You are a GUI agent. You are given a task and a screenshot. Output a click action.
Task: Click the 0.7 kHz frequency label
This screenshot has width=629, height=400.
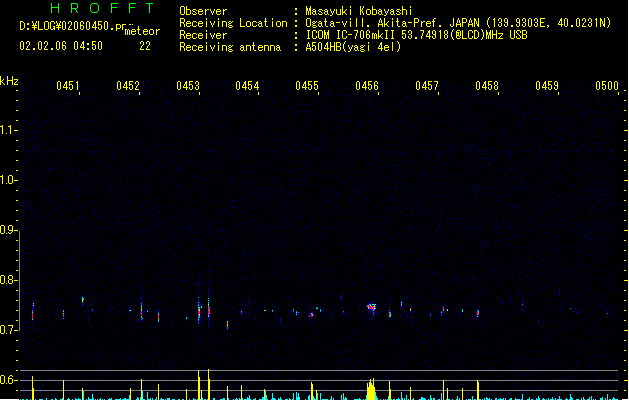click(8, 330)
